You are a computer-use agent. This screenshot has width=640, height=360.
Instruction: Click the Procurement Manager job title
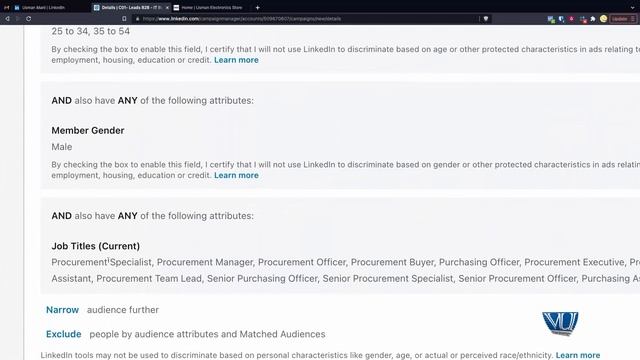[x=205, y=262]
